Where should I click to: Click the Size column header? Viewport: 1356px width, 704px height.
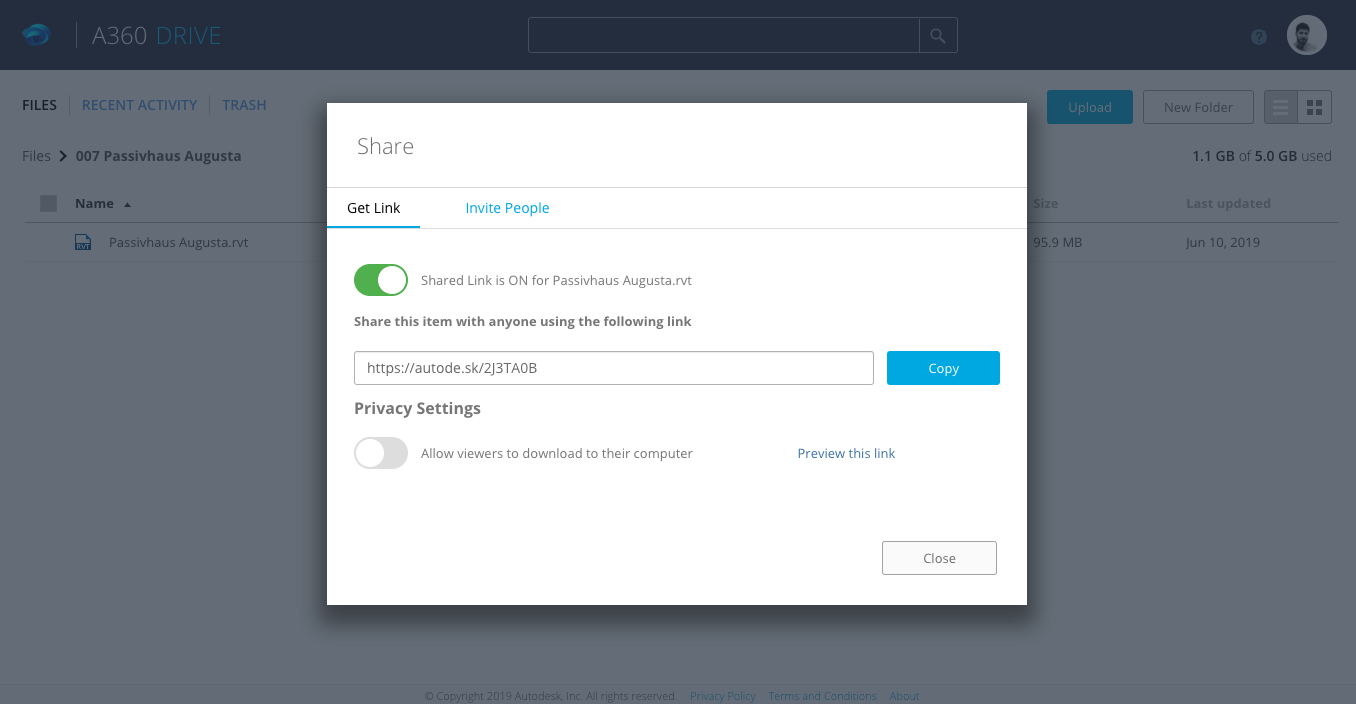click(1045, 203)
